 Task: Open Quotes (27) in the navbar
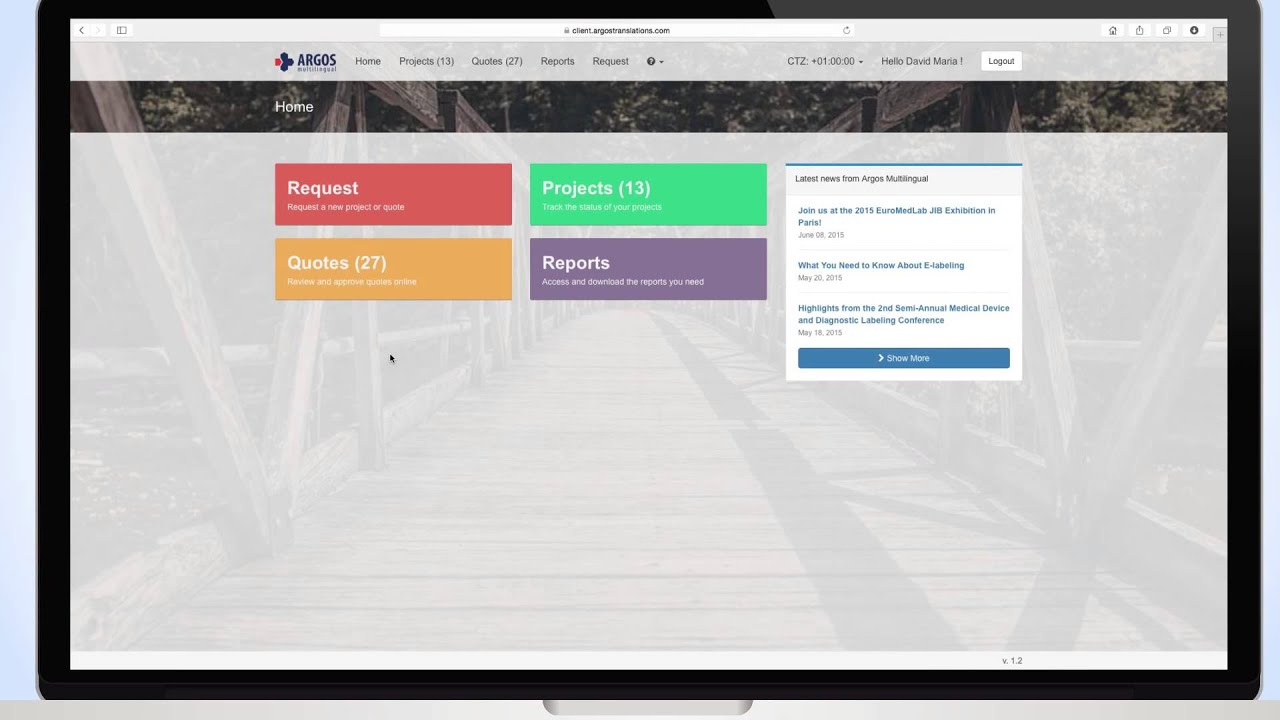click(x=497, y=61)
